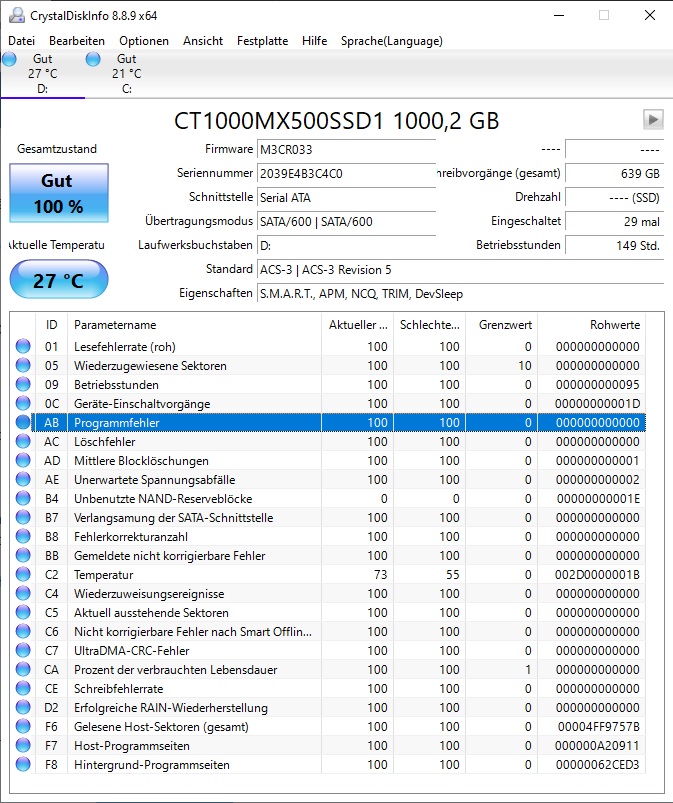
Task: Click the Drehzahl value ---- (SSD)
Action: tap(615, 198)
